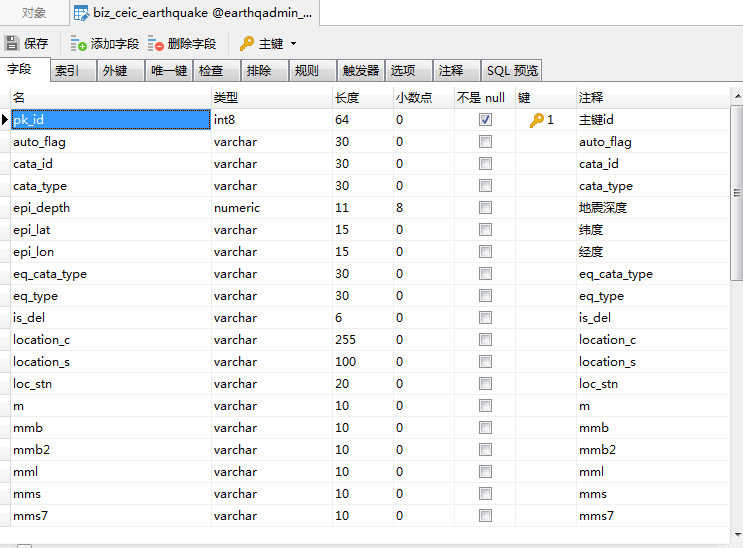The height and width of the screenshot is (548, 743).
Task: Select the eq_type field name
Action: [x=36, y=296]
